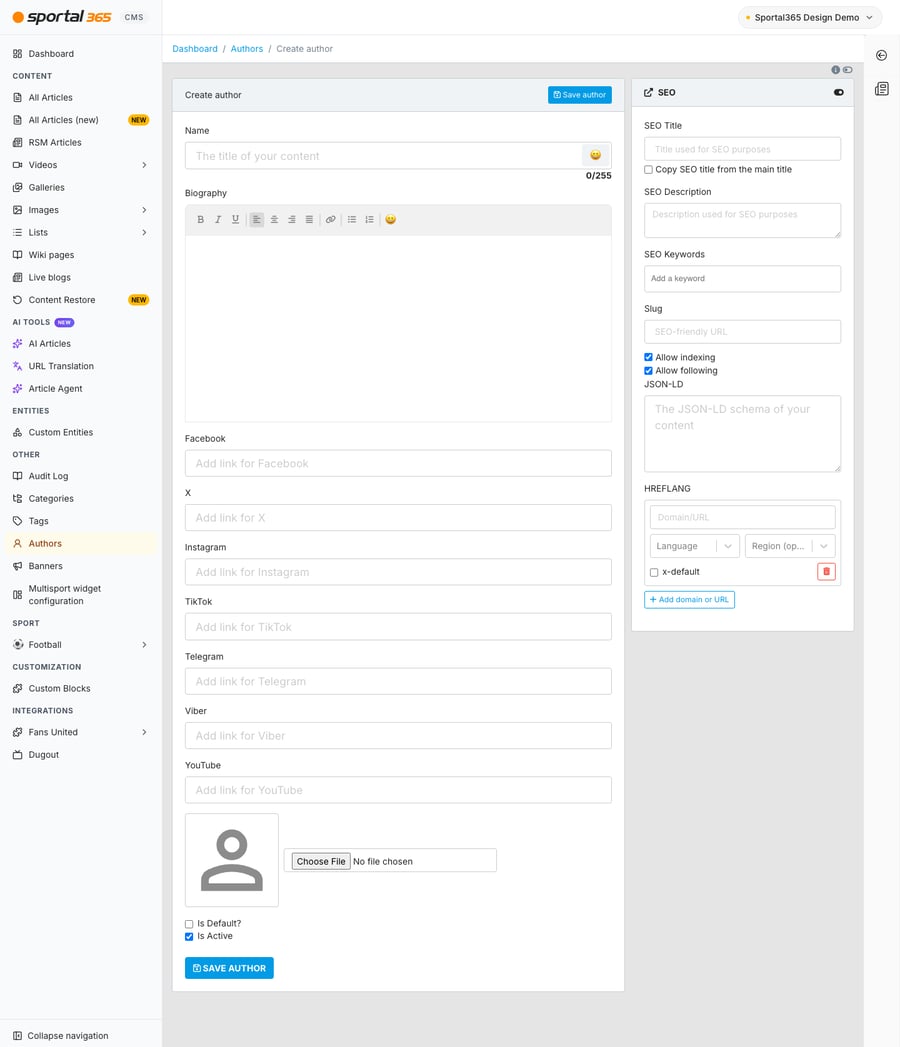Insert a link in Biography editor

point(330,220)
